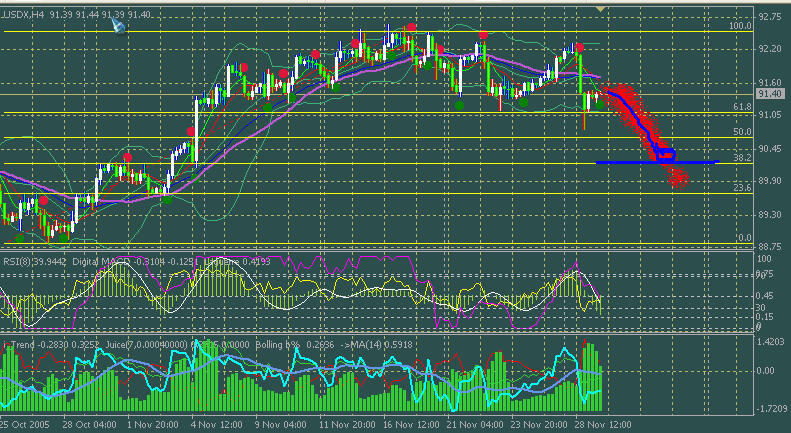Click the 0.00 indicator scale value
Viewport: 791px width, 433px height.
click(766, 371)
